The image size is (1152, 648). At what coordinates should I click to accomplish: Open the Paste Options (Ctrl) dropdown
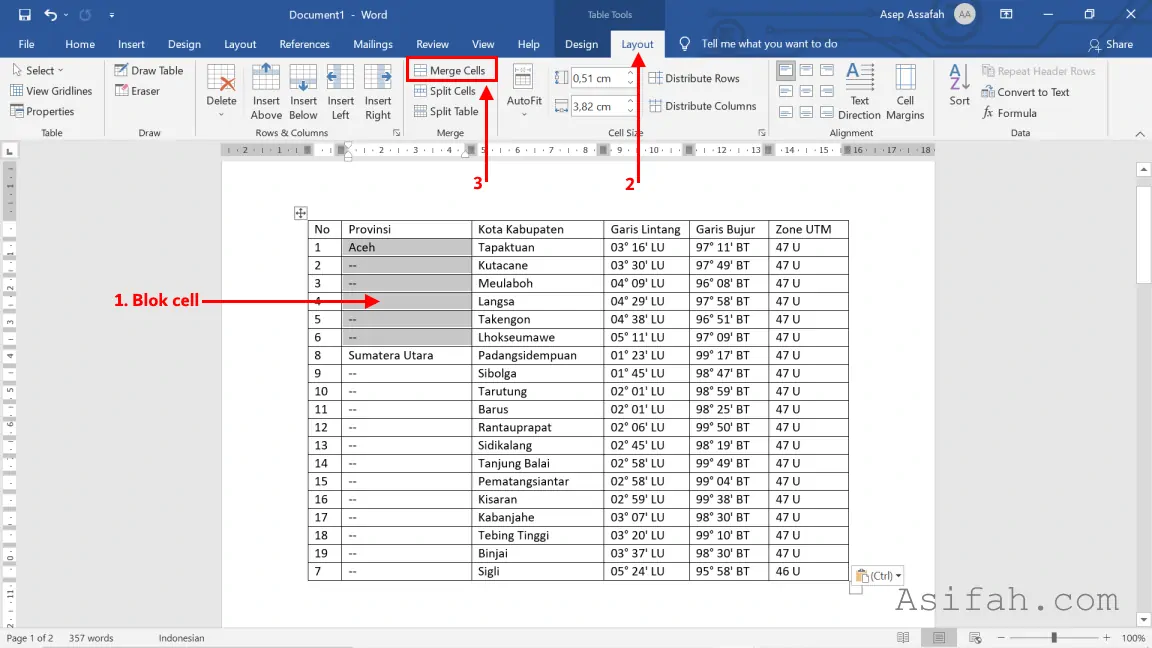click(879, 575)
